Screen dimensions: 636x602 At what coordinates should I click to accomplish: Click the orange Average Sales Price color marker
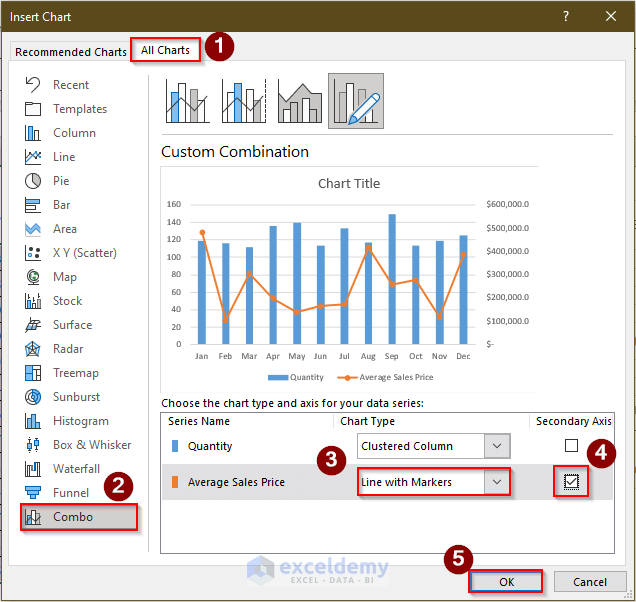click(x=175, y=482)
